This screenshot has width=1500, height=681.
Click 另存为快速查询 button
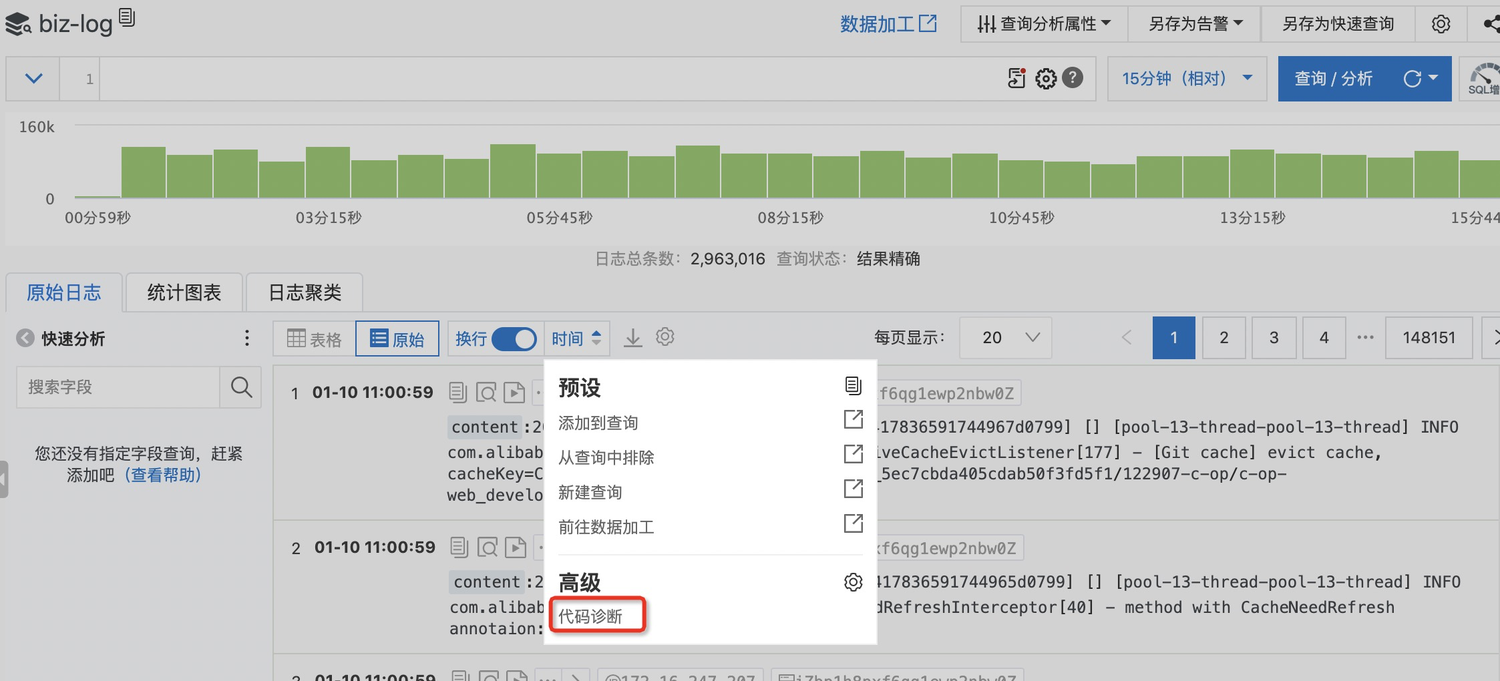(1338, 24)
